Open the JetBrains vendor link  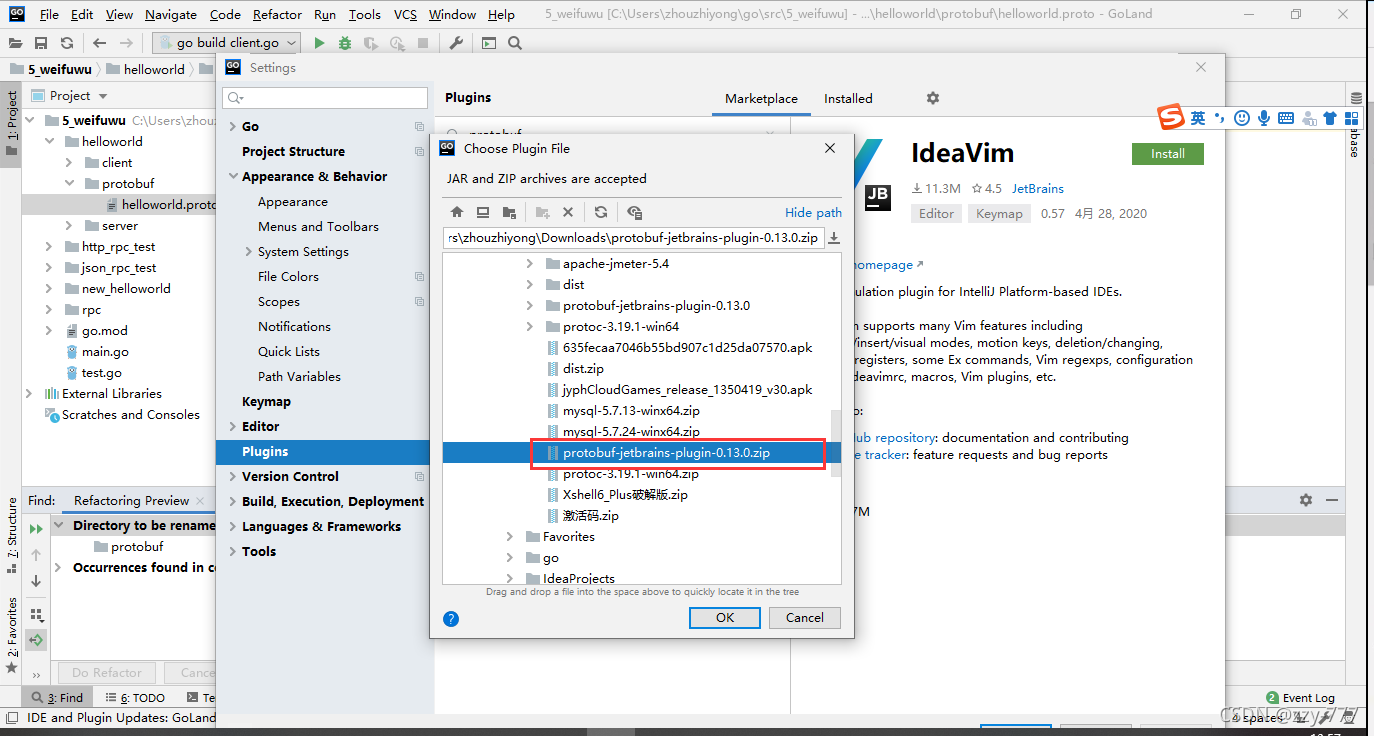(x=1037, y=188)
